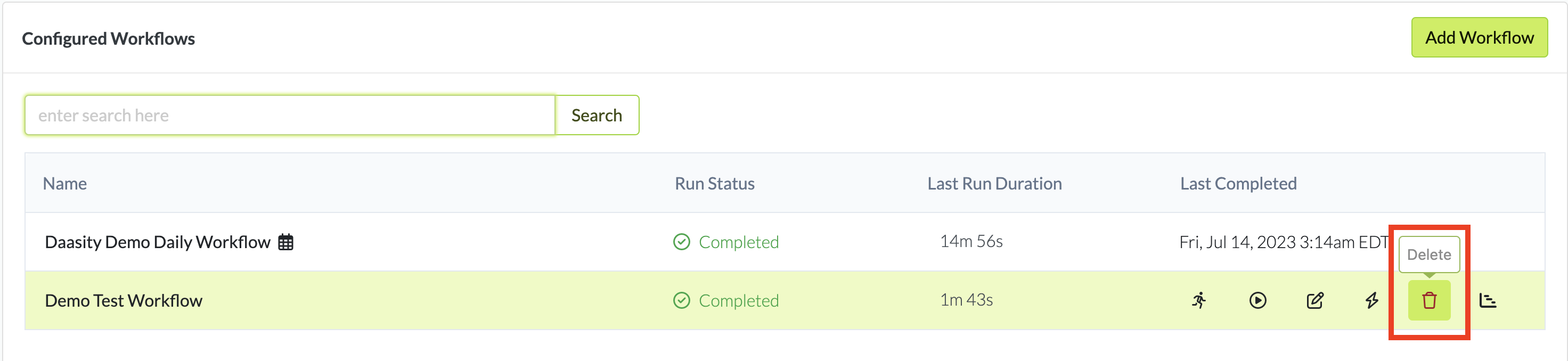The image size is (1568, 361).
Task: Click the lightning bolt icon in Demo Test row
Action: (1371, 300)
